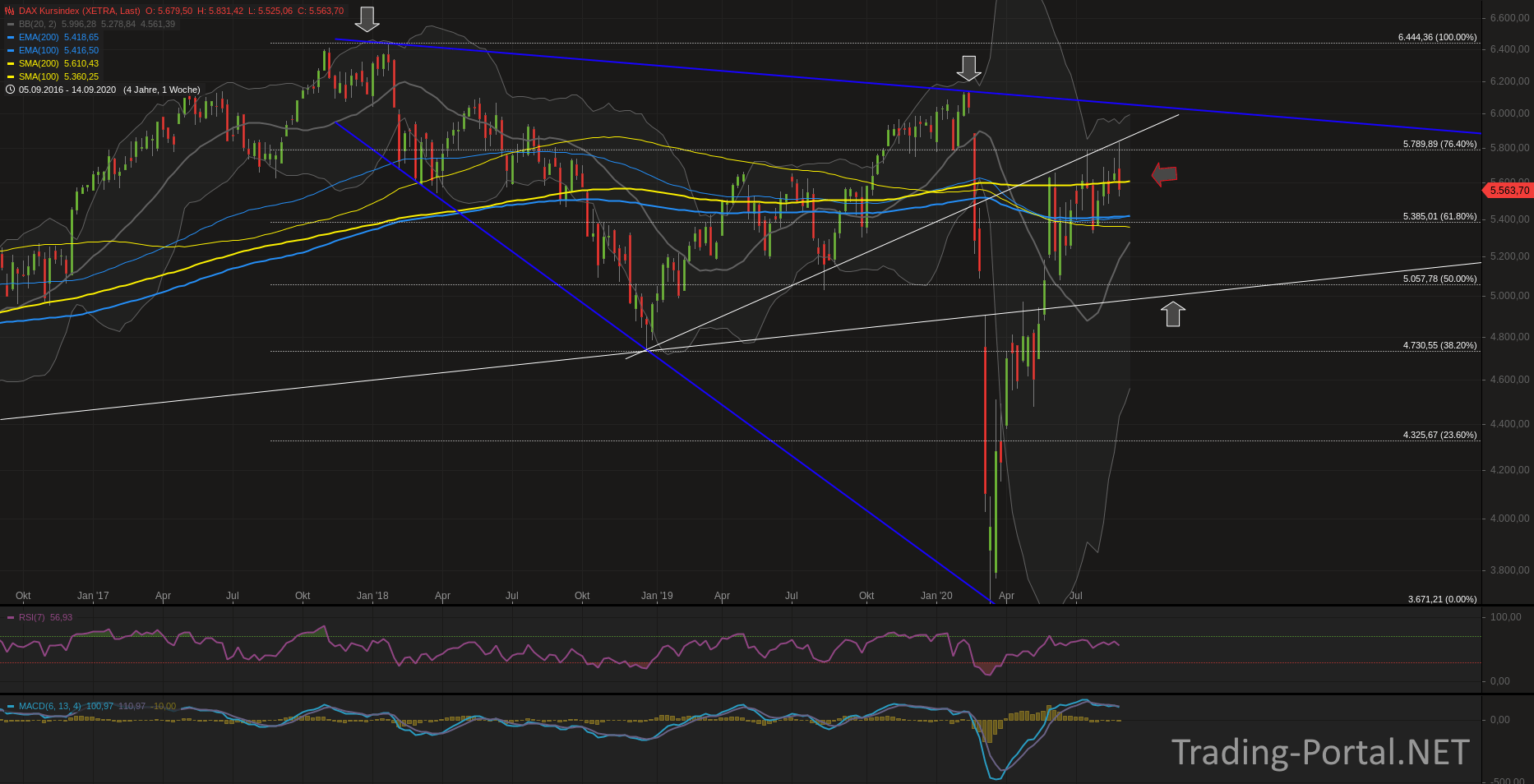
Task: Click the Fibonacci label 5.057,78 (50.00%)
Action: pyautogui.click(x=1439, y=279)
